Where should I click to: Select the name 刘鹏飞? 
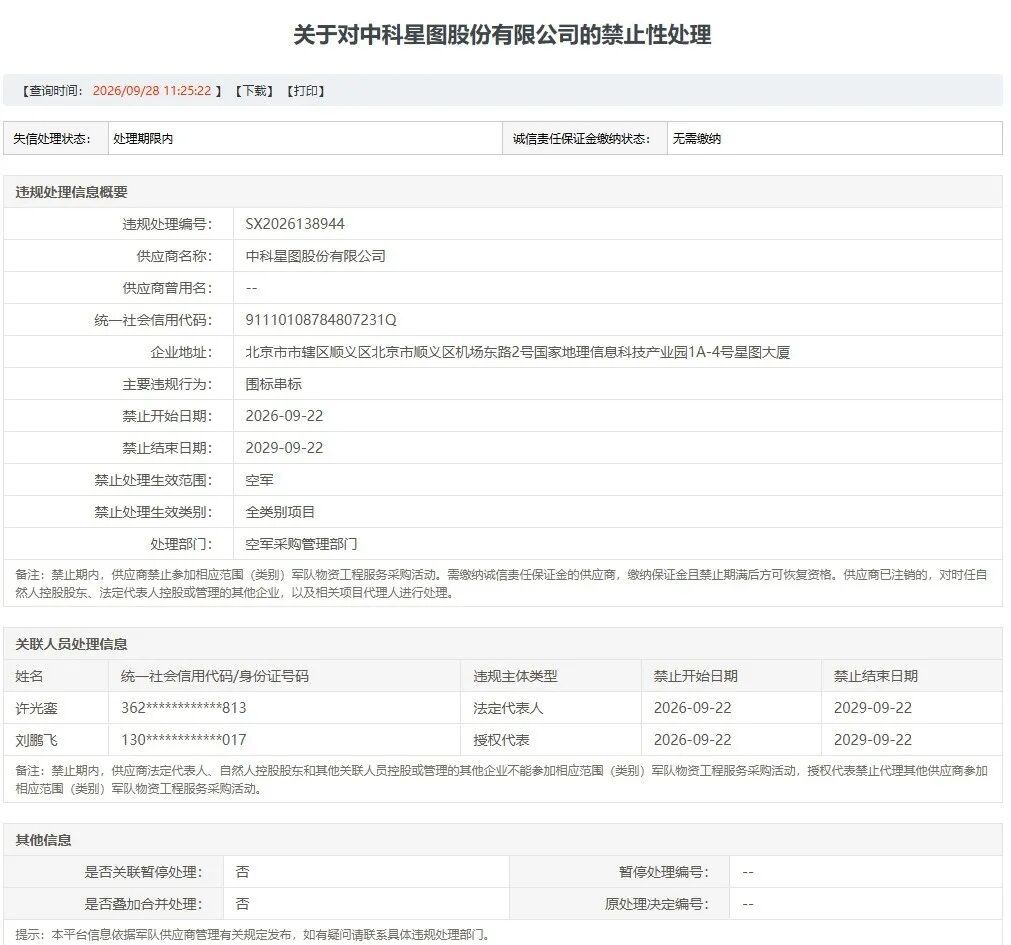click(x=36, y=740)
